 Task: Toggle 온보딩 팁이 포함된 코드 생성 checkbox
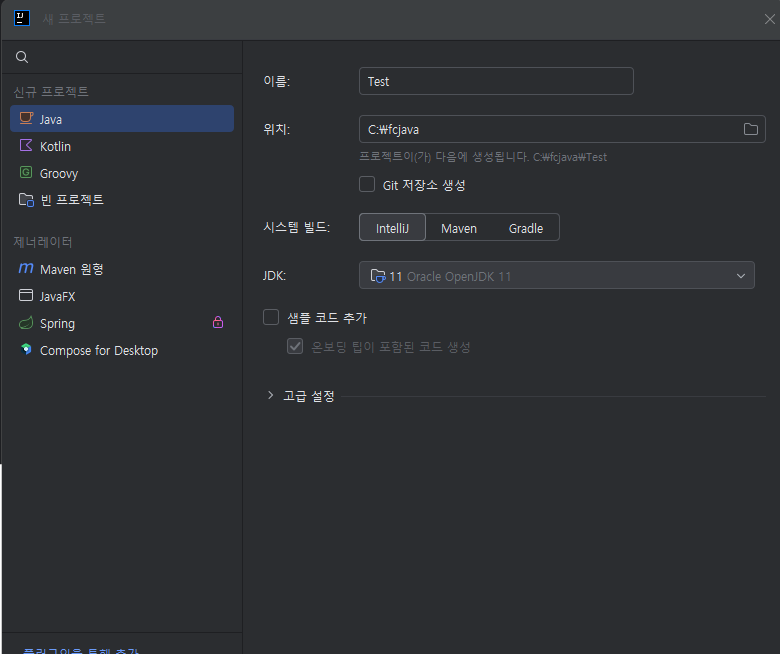click(295, 346)
